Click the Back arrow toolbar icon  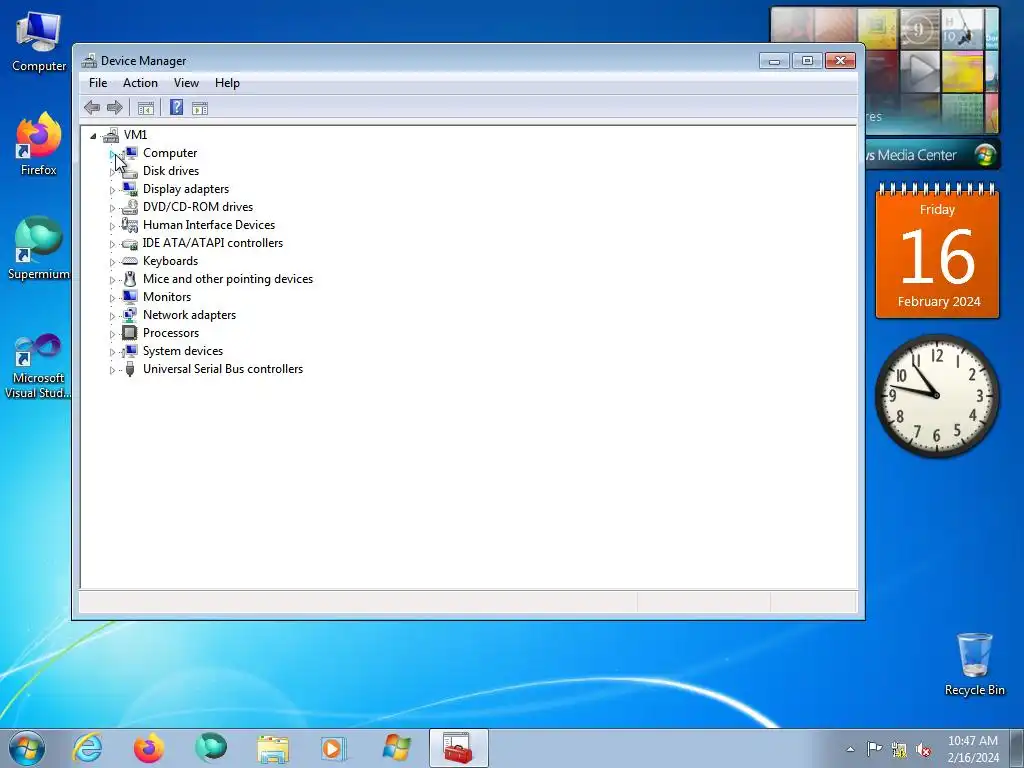point(92,108)
